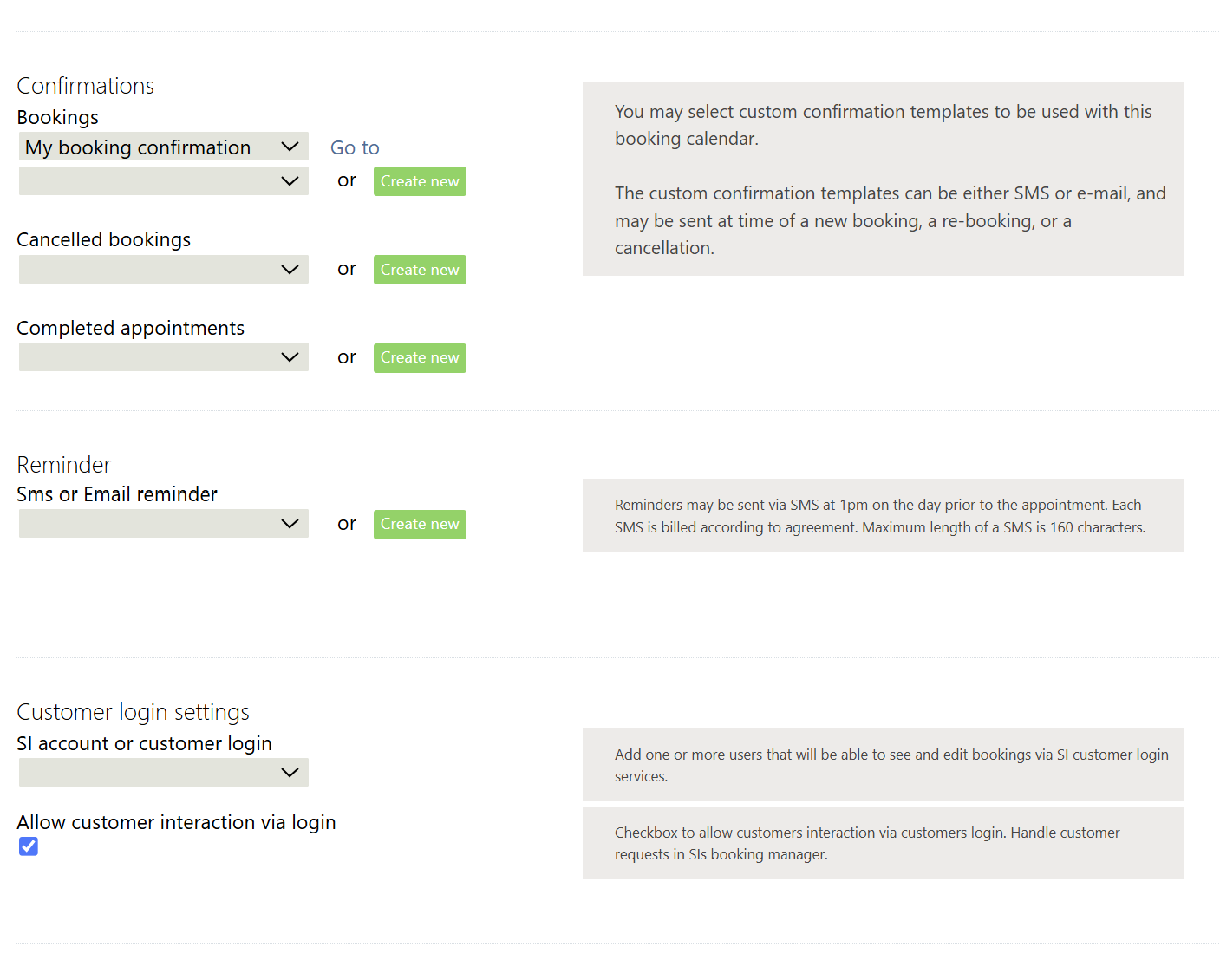Open the "My booking confirmation" dropdown

pyautogui.click(x=163, y=147)
